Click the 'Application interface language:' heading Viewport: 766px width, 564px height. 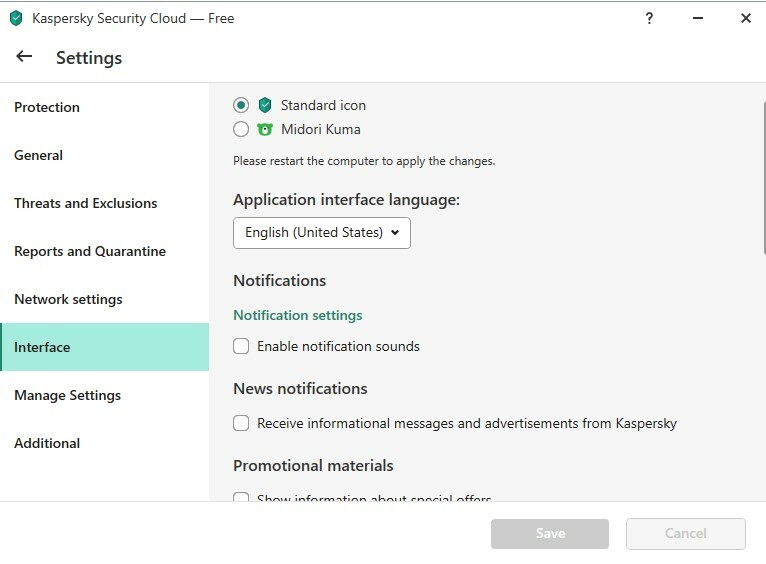[346, 200]
